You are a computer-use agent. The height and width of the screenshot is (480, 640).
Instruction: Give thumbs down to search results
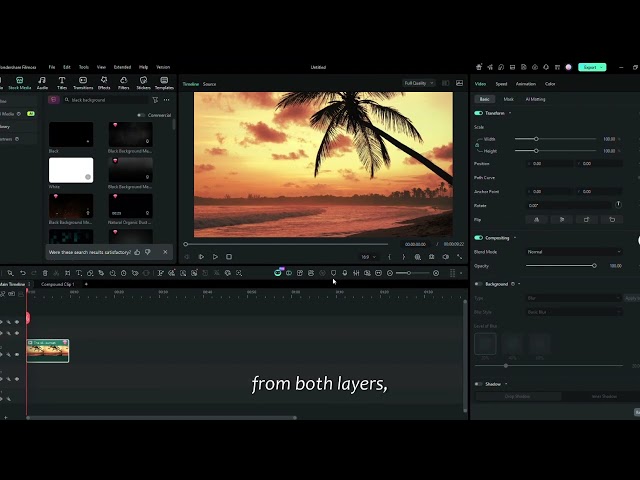[148, 252]
